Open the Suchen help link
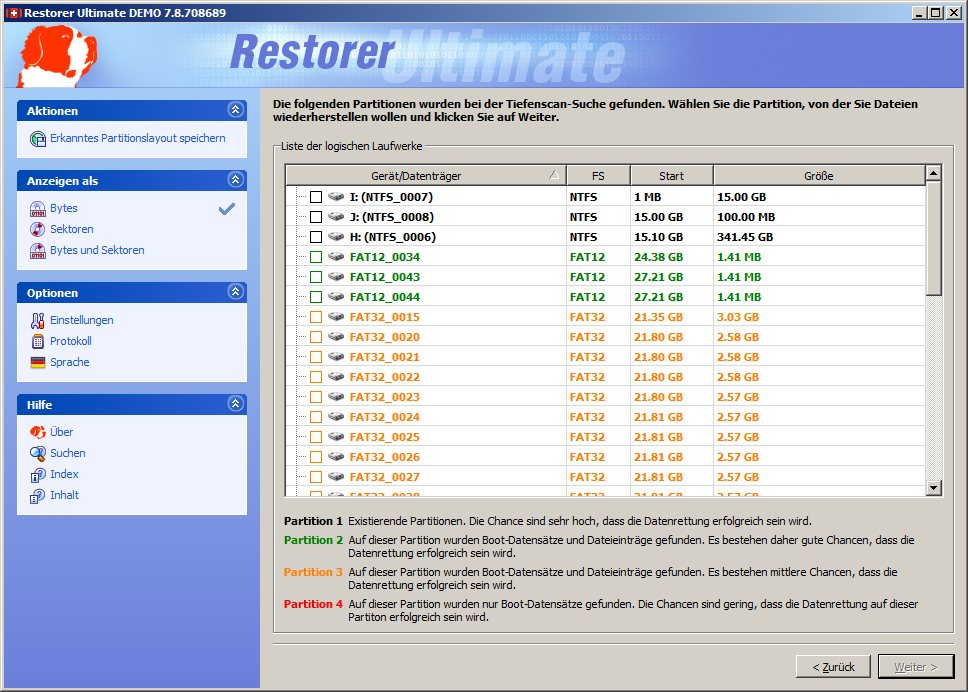 pyautogui.click(x=68, y=454)
